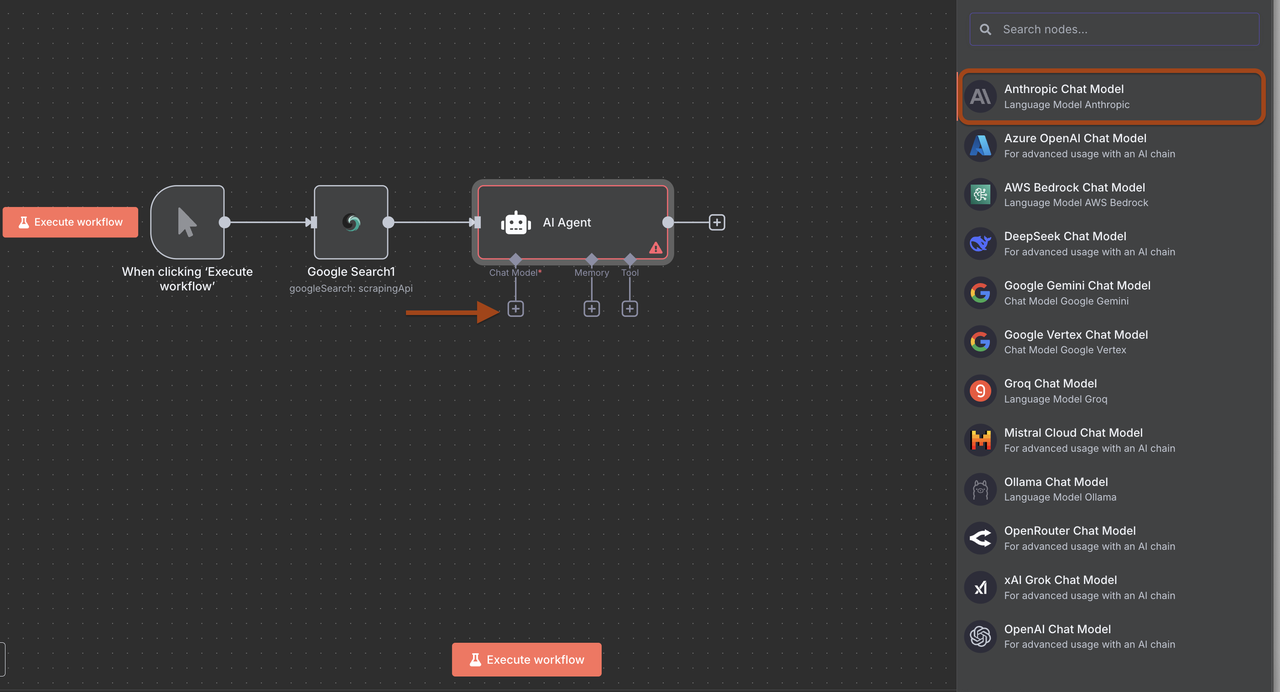Click the 'Memory' connector label
This screenshot has height=692, width=1280.
[x=591, y=272]
